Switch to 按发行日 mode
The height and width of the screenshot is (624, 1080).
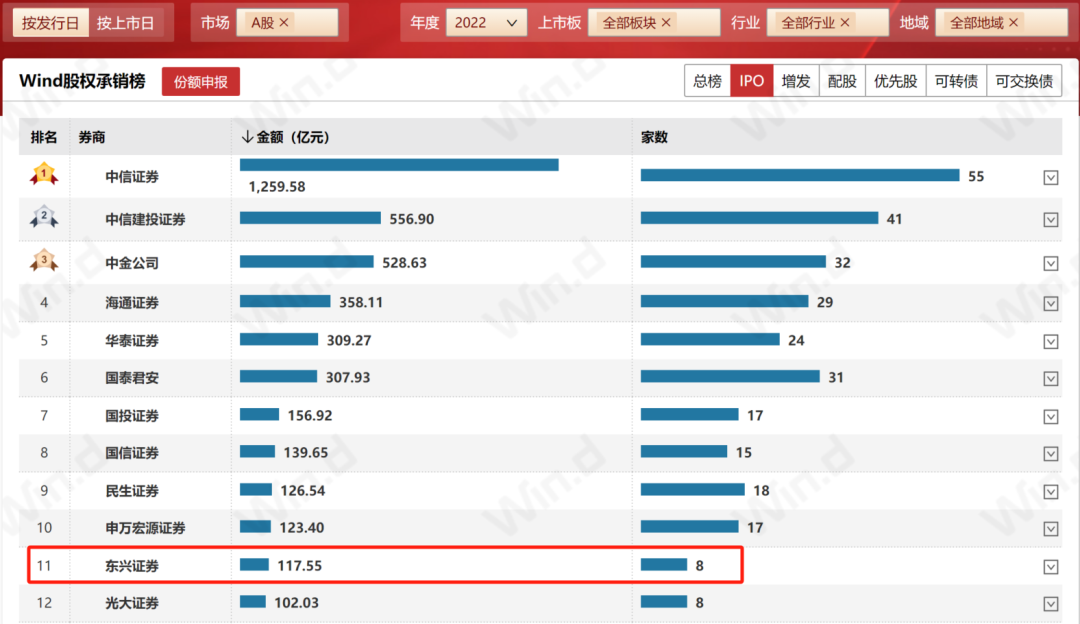(50, 23)
